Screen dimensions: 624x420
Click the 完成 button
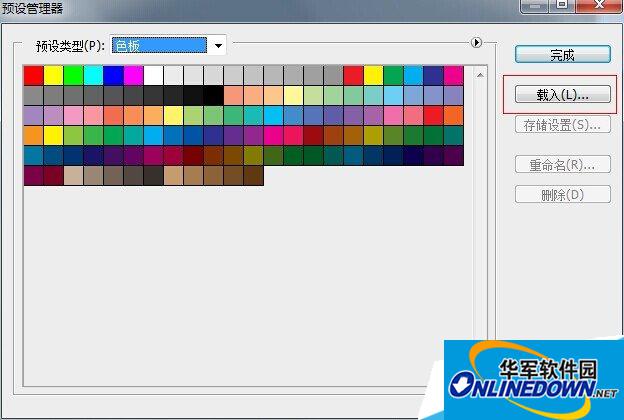point(563,55)
